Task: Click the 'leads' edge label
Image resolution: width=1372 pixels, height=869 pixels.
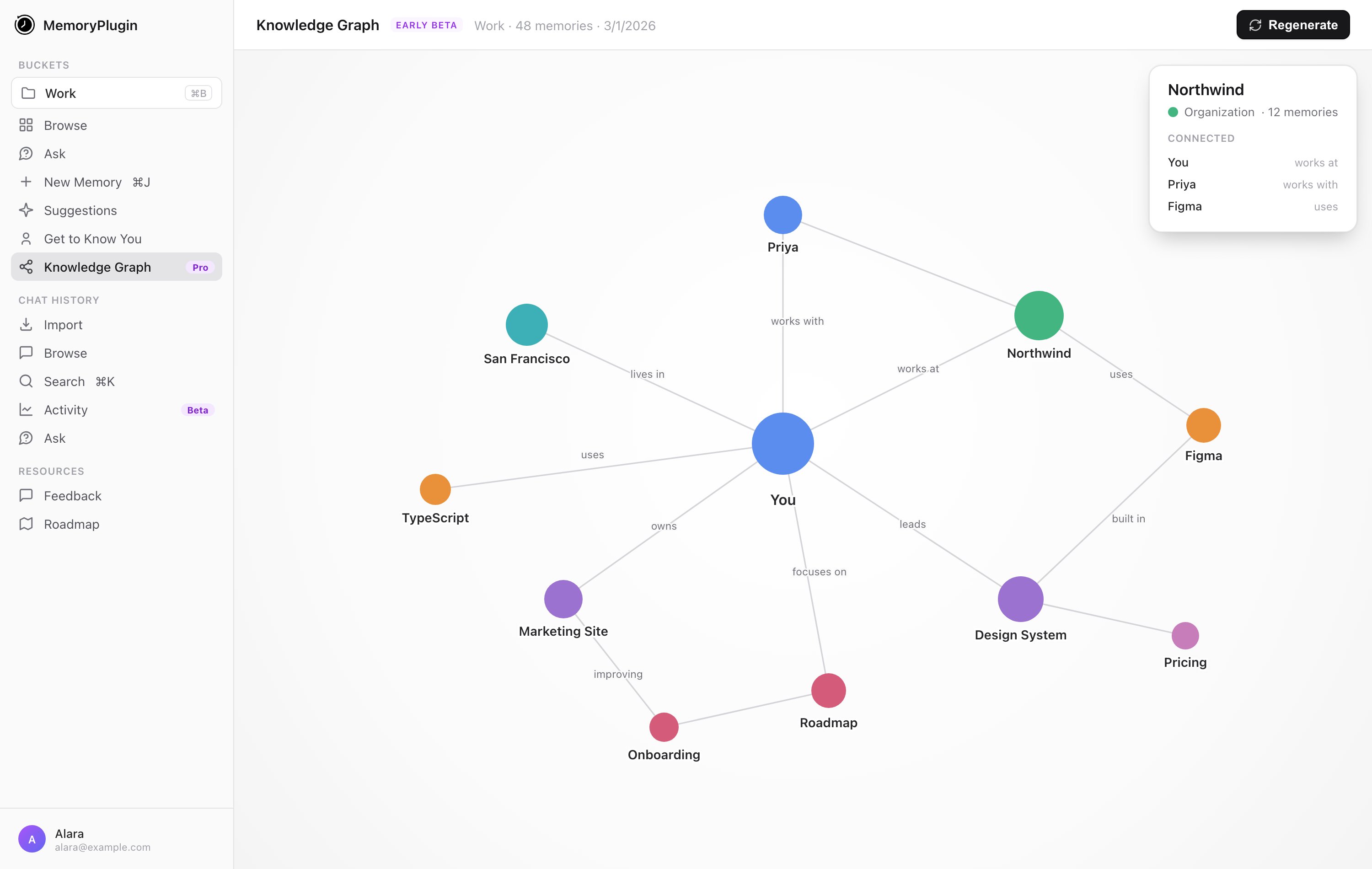Action: pos(912,524)
